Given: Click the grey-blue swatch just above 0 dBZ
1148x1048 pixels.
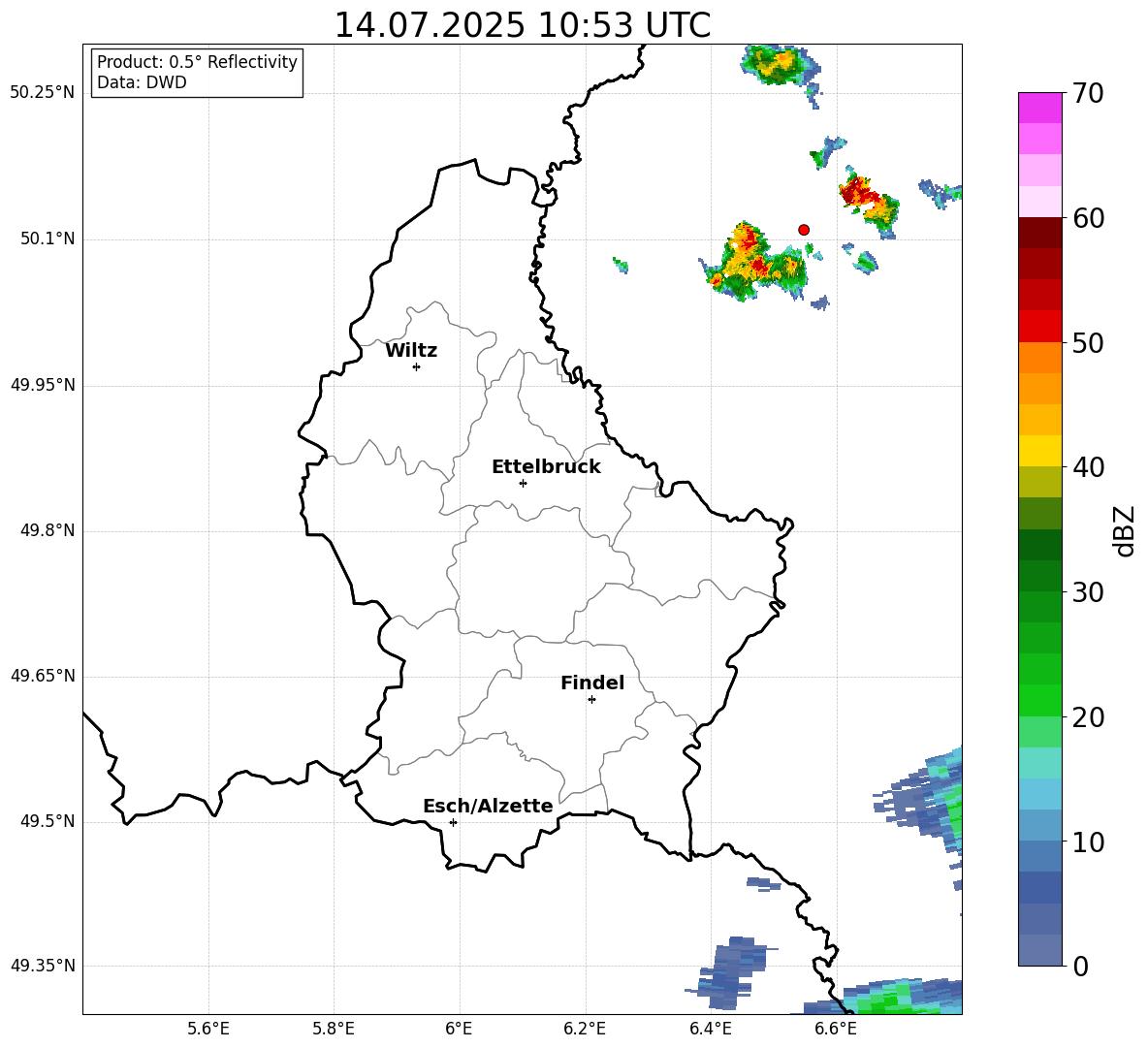Looking at the screenshot, I should tap(1040, 950).
